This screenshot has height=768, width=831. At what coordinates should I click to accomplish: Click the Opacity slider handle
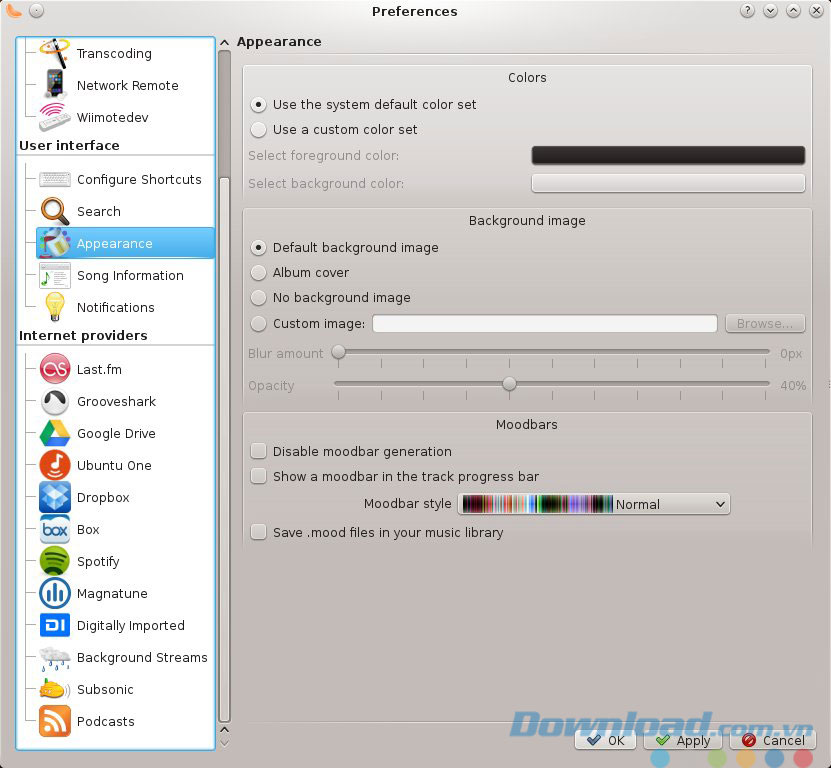(510, 384)
